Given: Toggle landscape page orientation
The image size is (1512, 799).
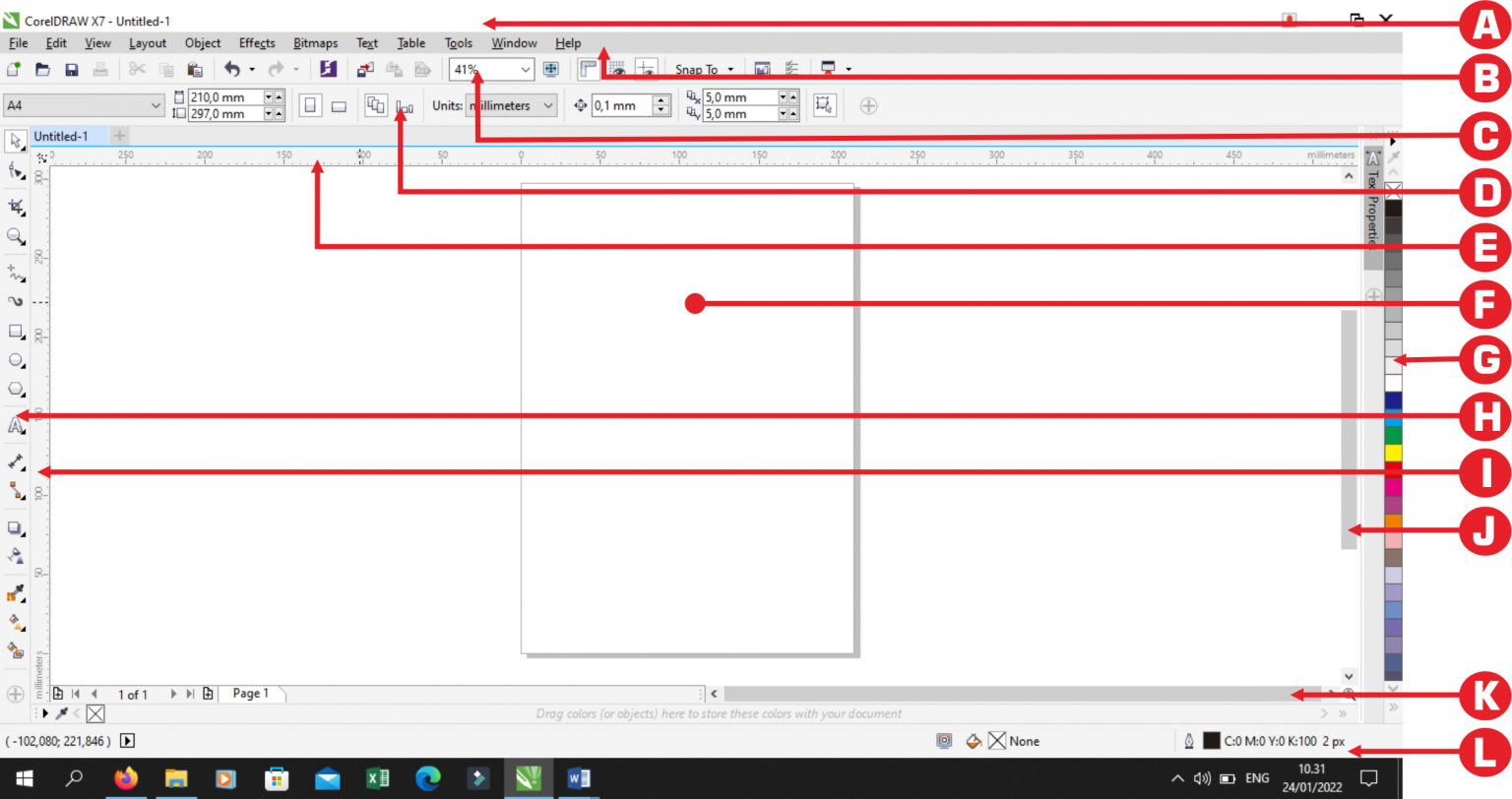Looking at the screenshot, I should click(x=339, y=105).
